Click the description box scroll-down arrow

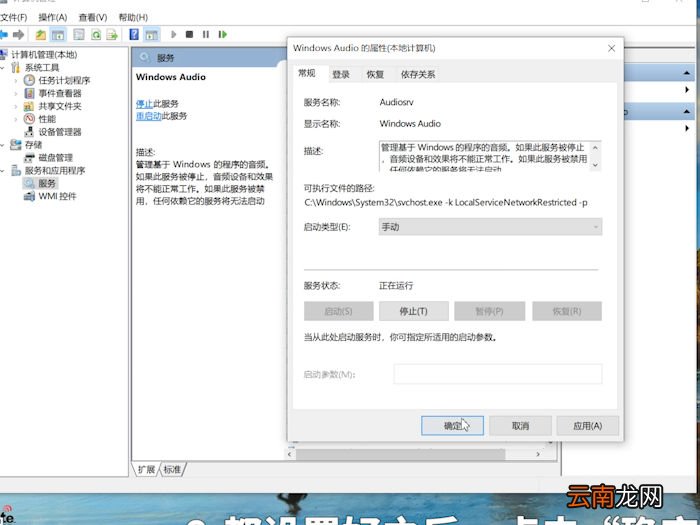595,165
